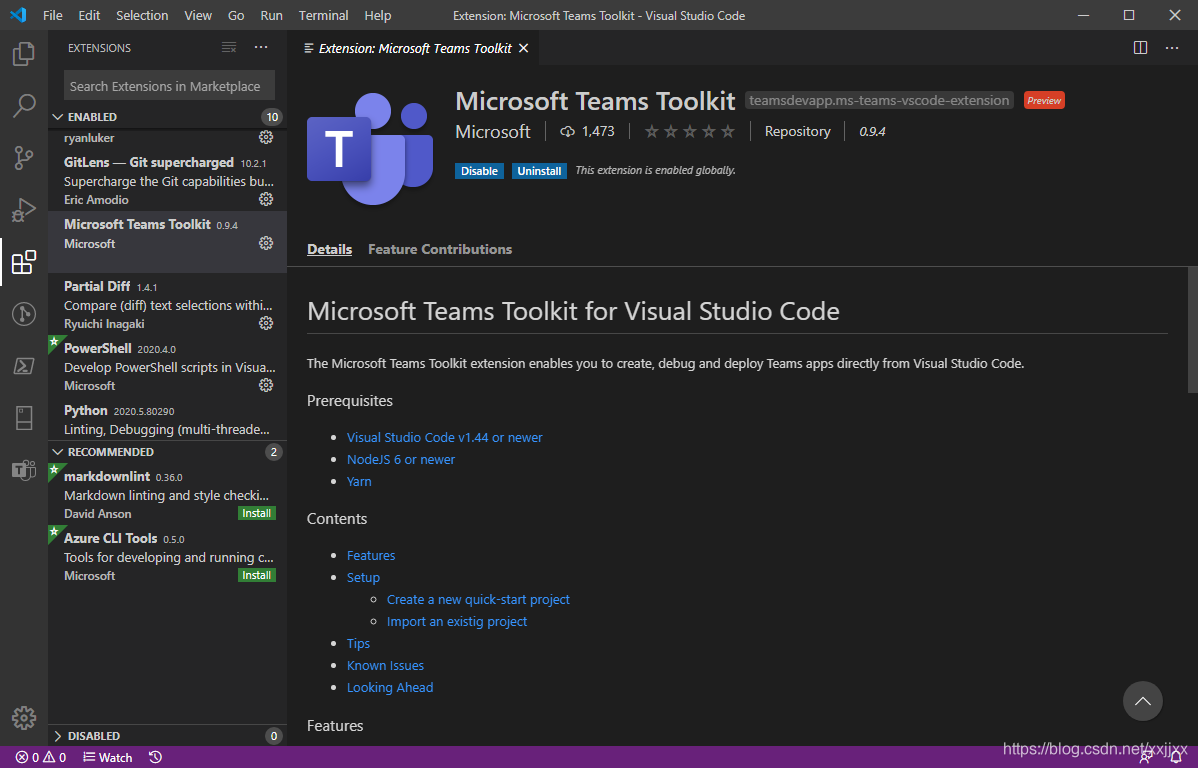This screenshot has height=768, width=1198.
Task: Open Visual Studio Code v1.44 or newer link
Action: click(x=445, y=437)
